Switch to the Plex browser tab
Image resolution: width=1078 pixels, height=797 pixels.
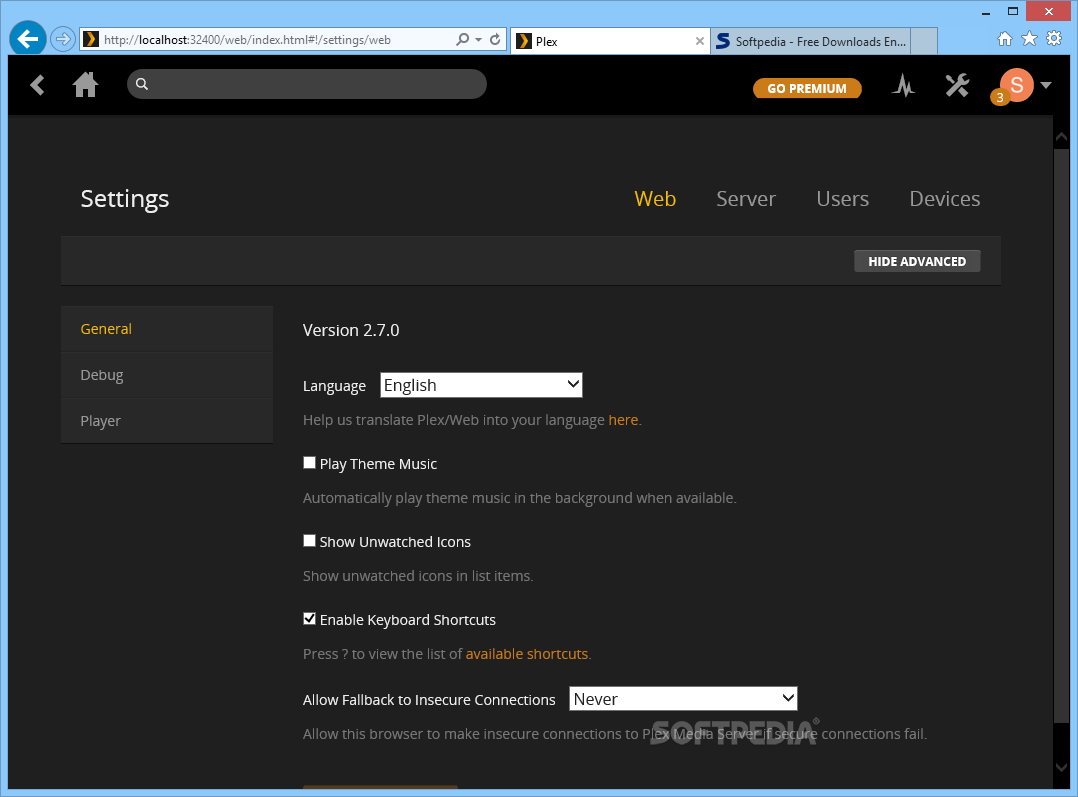(x=610, y=41)
